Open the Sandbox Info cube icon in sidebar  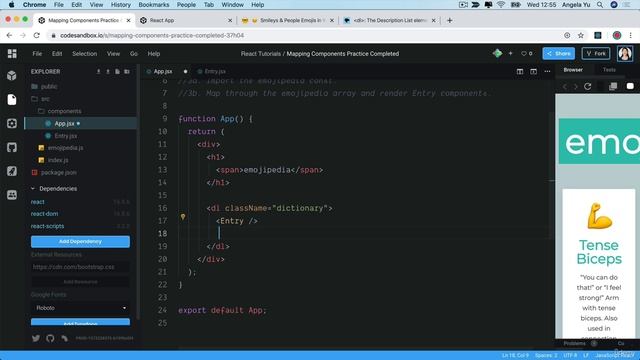[x=12, y=76]
